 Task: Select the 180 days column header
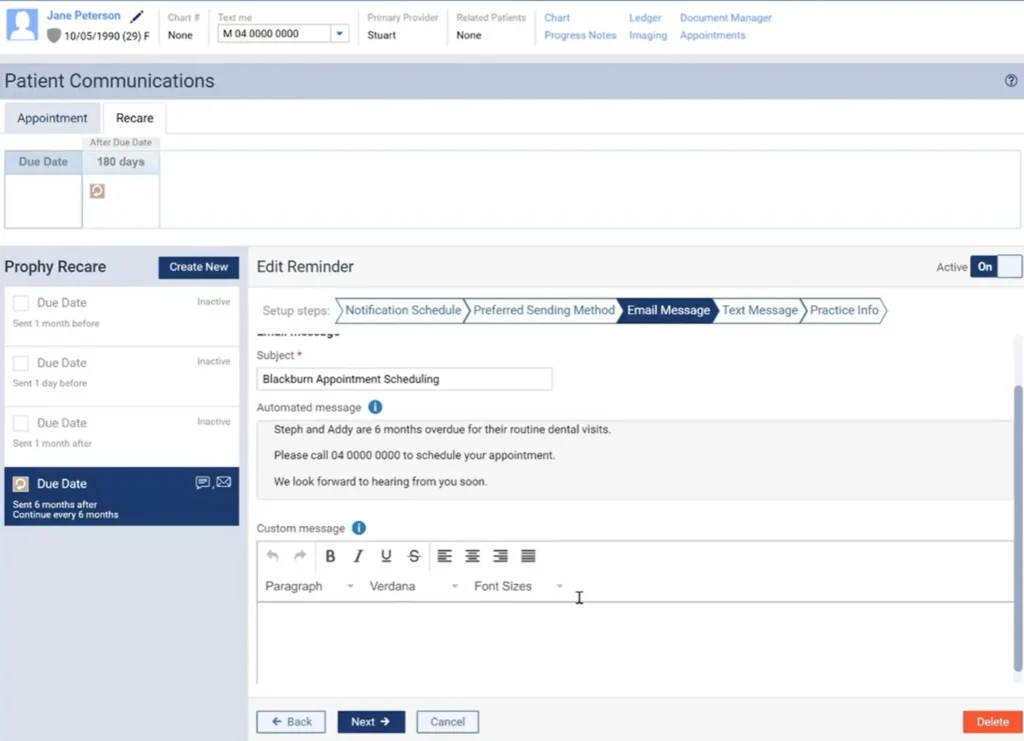coord(121,162)
